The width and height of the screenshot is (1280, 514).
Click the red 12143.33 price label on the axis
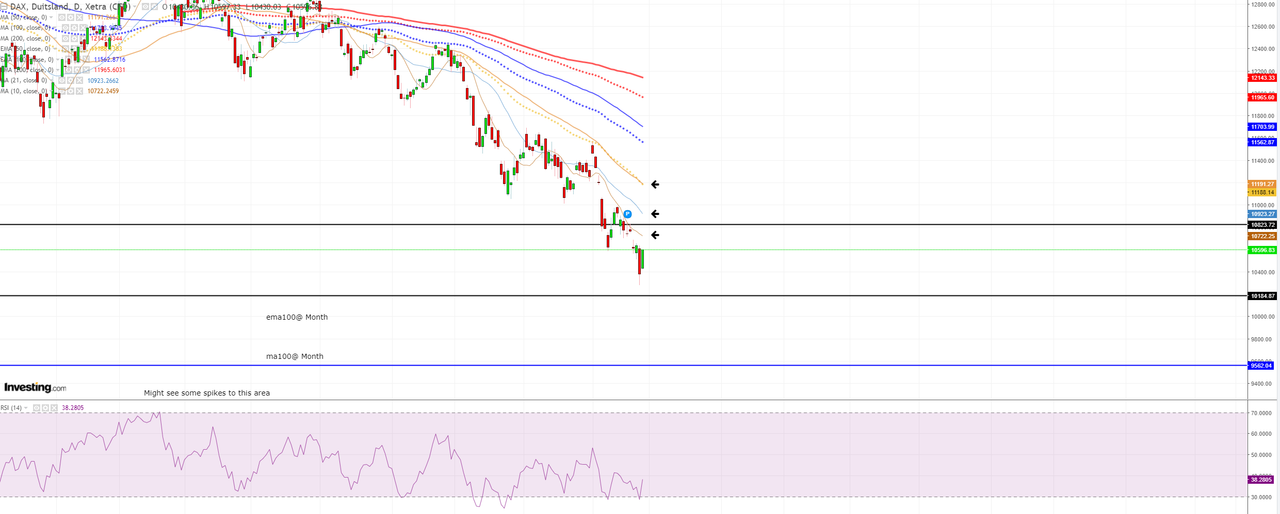(1262, 77)
